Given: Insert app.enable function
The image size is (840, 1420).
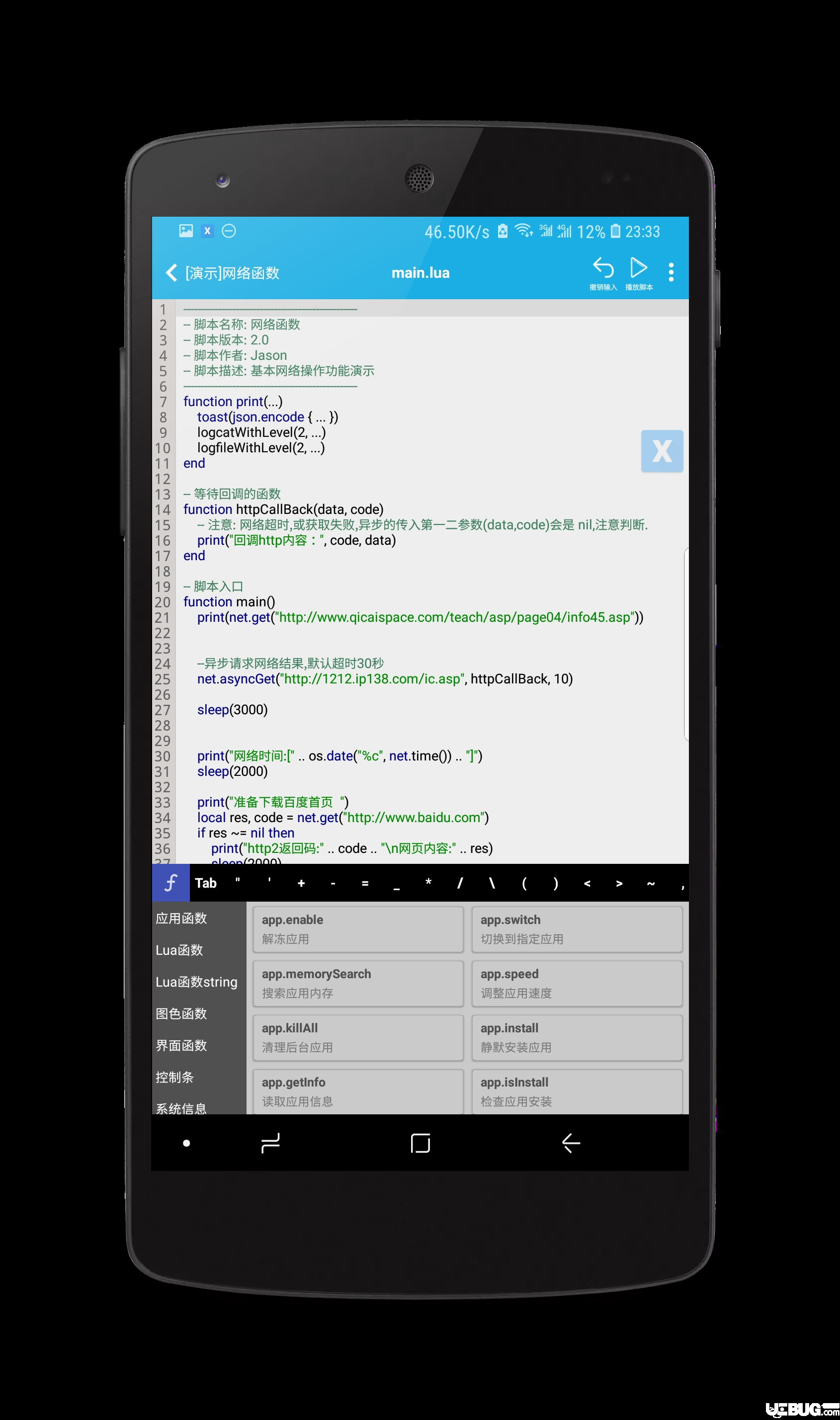Looking at the screenshot, I should tap(358, 929).
